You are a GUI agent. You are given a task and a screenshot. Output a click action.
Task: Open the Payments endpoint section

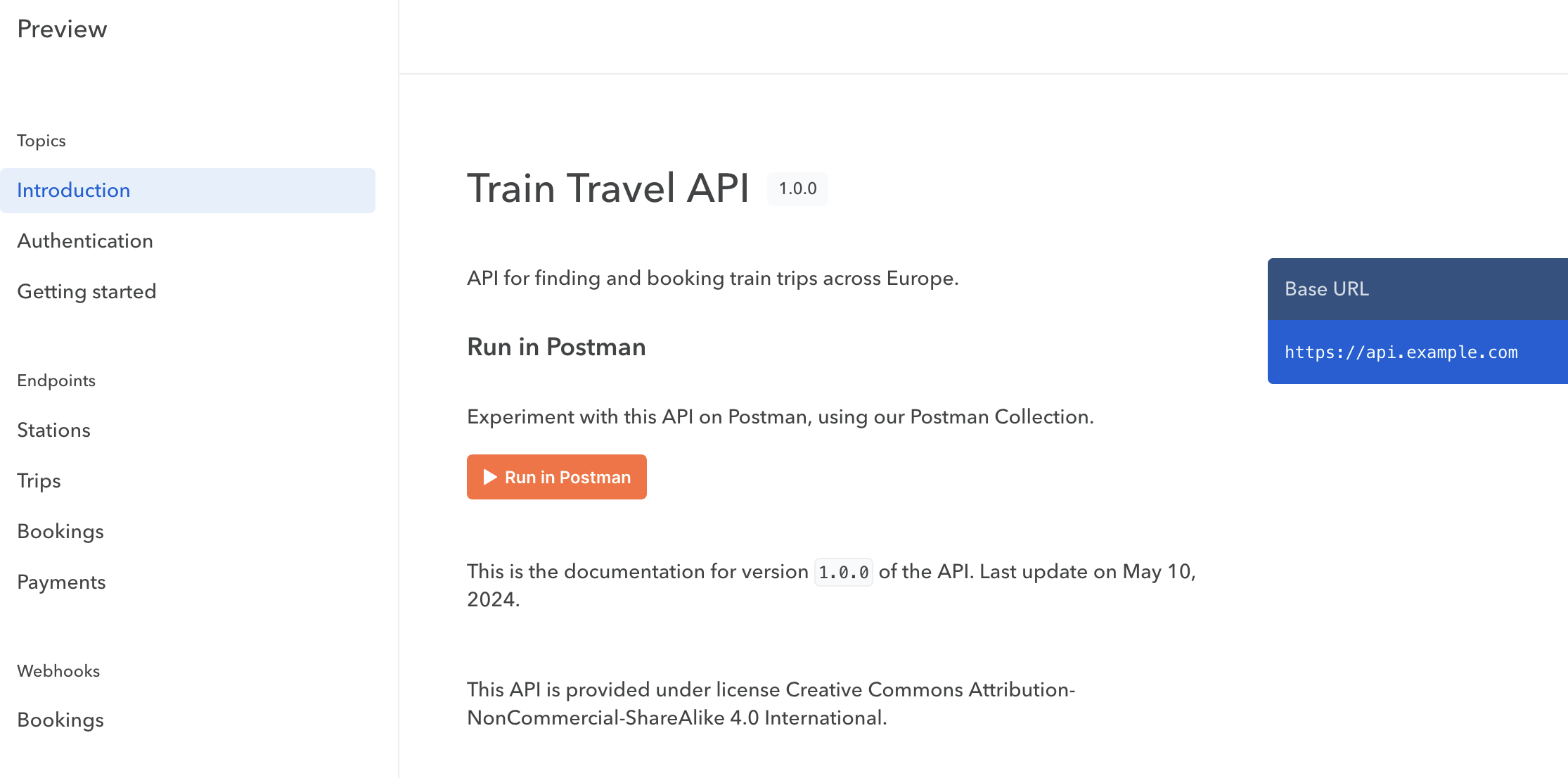pos(61,582)
